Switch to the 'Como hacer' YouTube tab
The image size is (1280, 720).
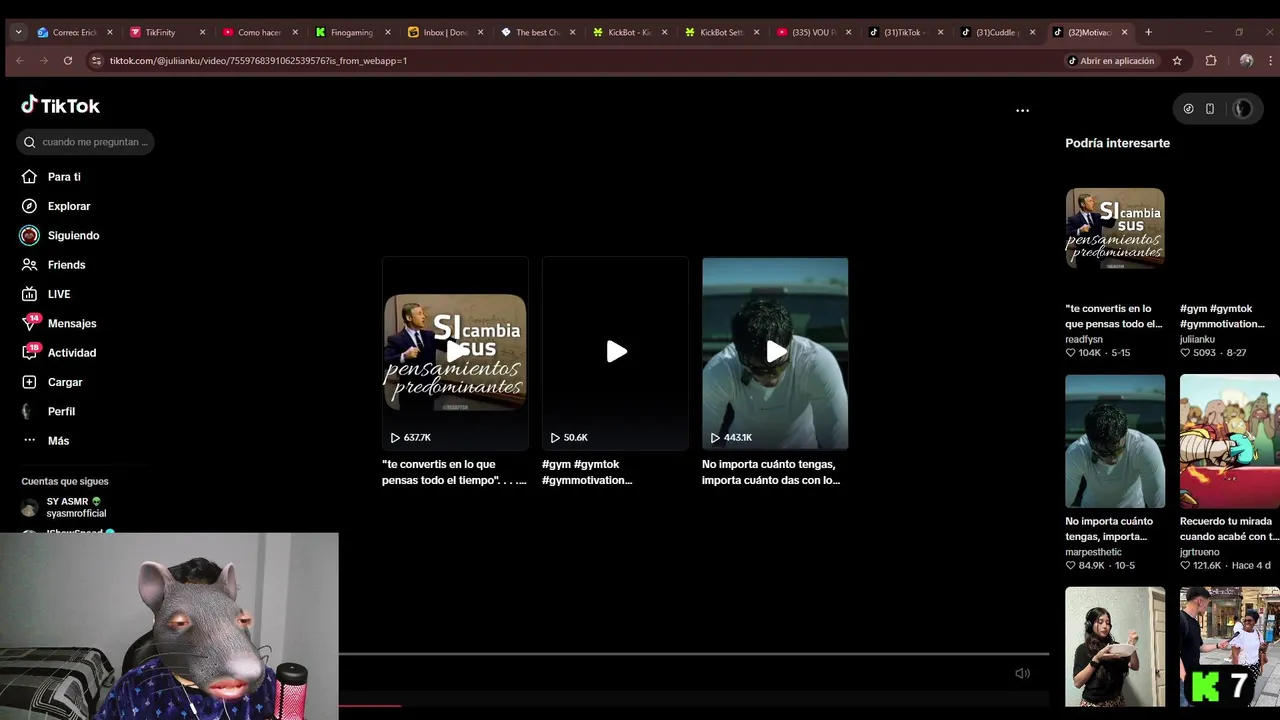pyautogui.click(x=261, y=32)
